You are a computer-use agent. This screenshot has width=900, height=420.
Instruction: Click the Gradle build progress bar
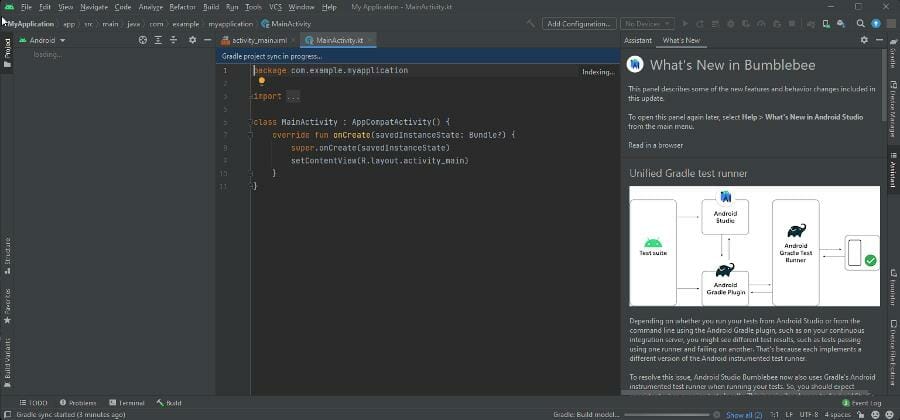[x=668, y=414]
